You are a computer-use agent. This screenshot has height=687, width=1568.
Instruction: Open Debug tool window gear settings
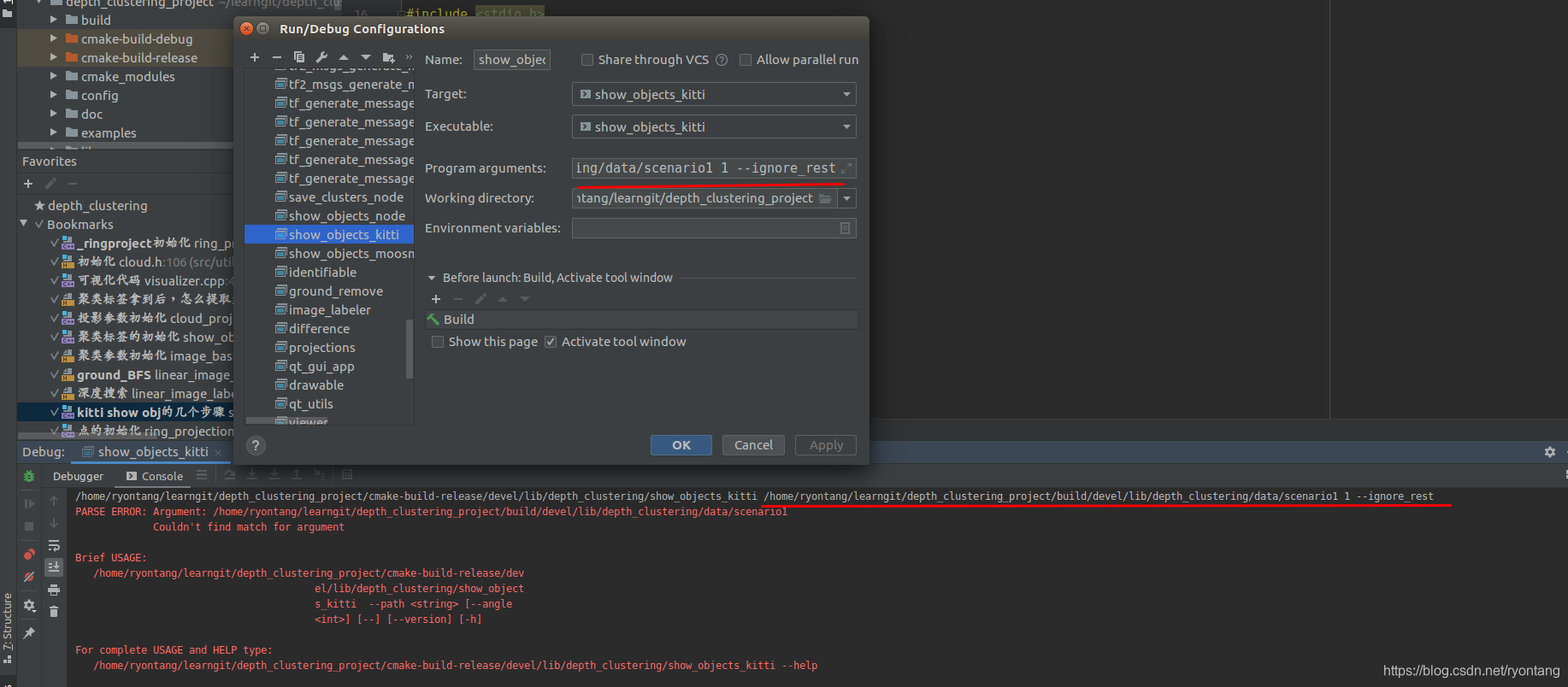[1550, 452]
